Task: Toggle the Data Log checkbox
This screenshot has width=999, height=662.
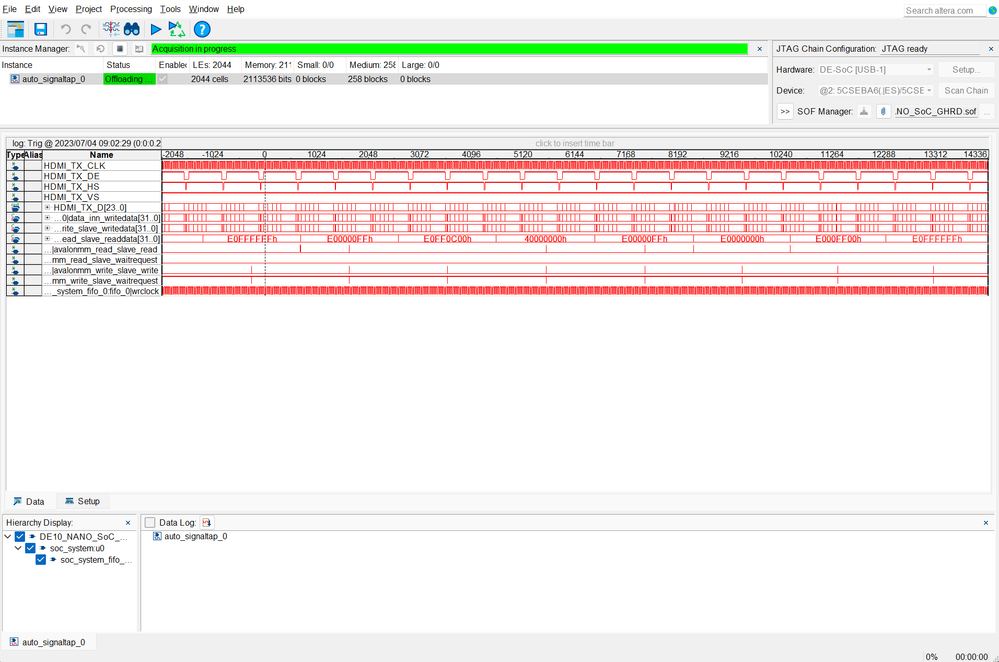Action: coord(150,522)
